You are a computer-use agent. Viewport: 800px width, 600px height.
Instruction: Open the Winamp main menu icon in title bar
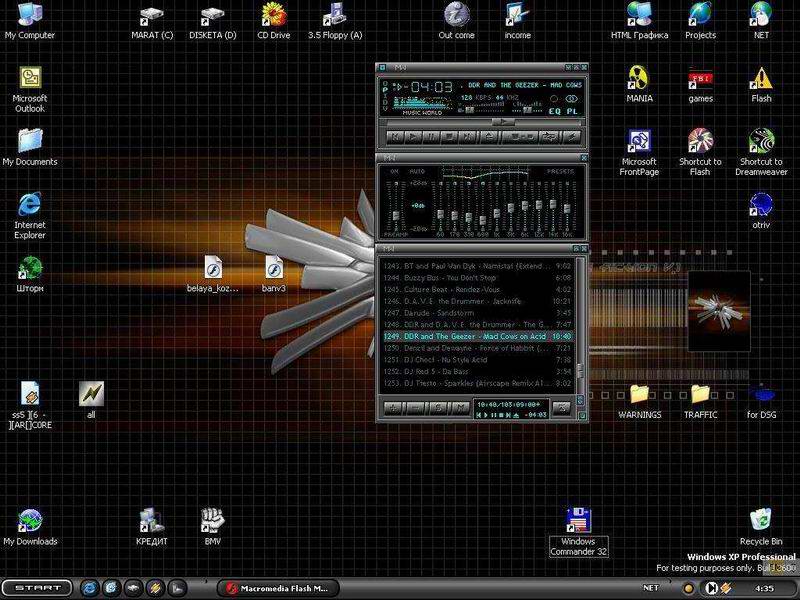point(382,67)
